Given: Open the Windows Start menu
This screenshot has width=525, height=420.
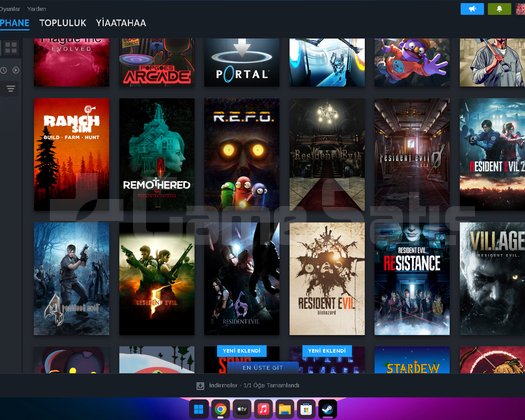Looking at the screenshot, I should click(199, 409).
